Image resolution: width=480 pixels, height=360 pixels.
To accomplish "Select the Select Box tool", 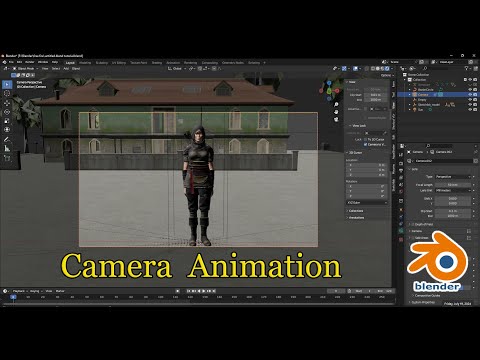I will [7, 85].
